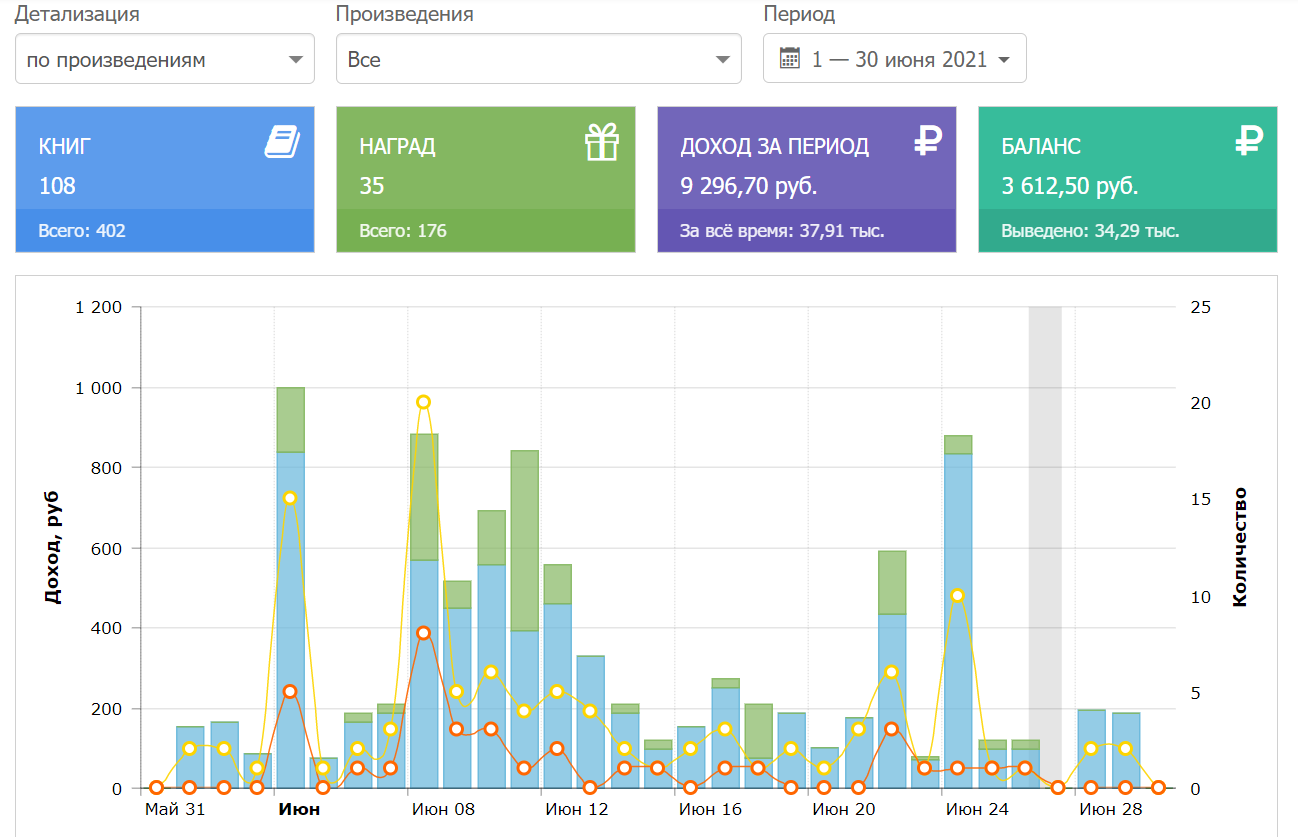Viewport: 1298px width, 837px height.
Task: Click the yellow data point at 10 count
Action: coord(957,595)
